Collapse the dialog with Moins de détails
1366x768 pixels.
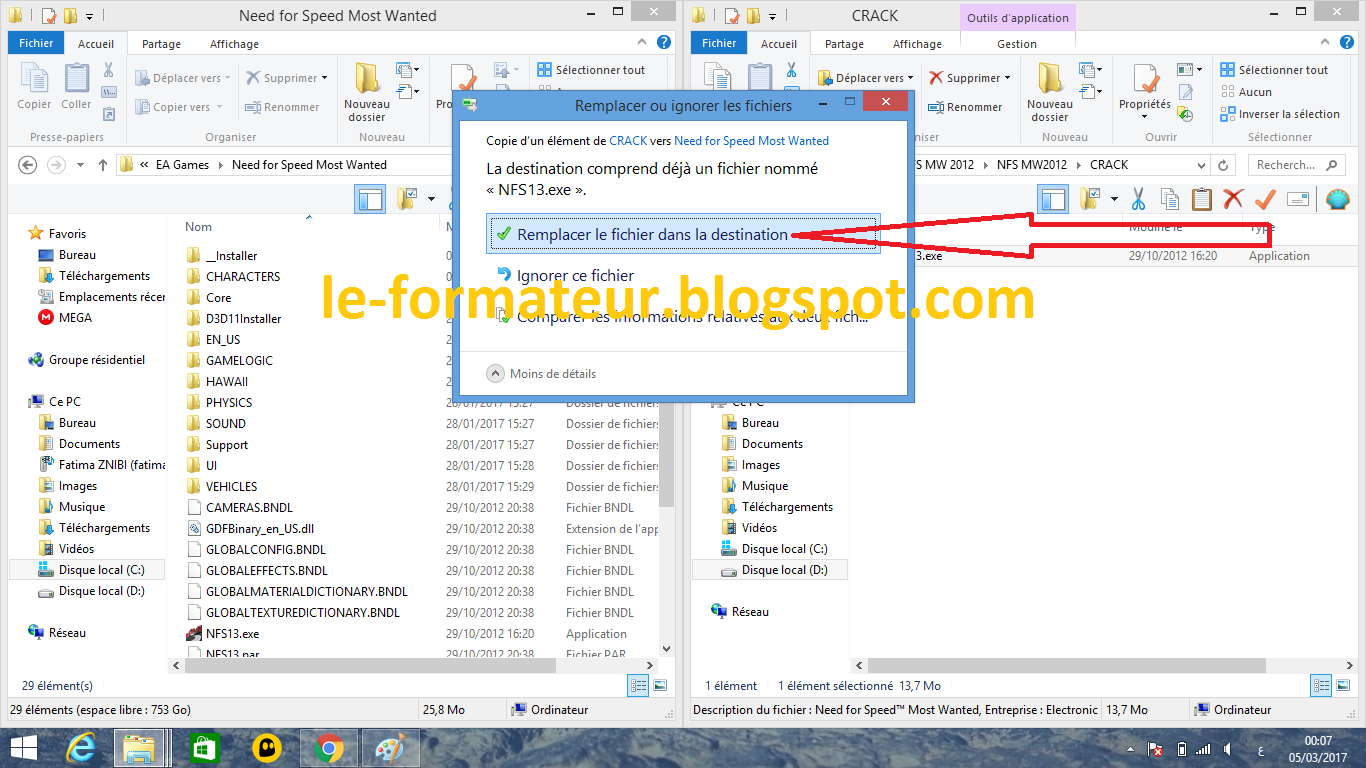541,373
